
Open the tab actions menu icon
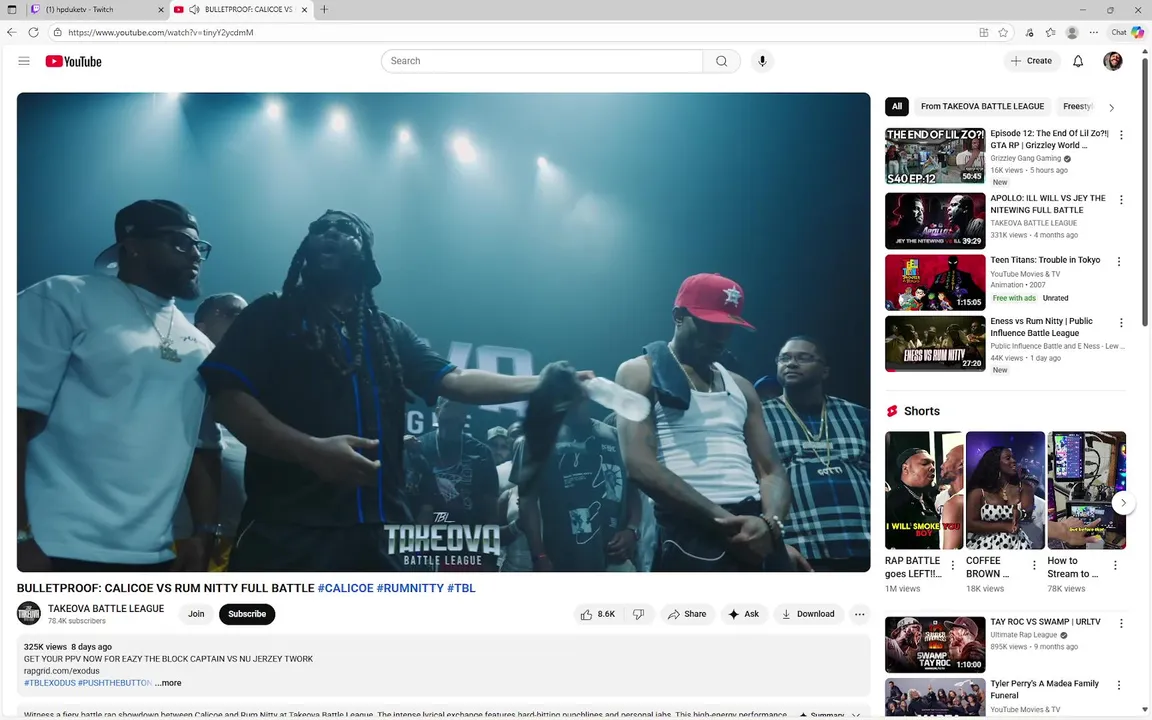click(x=12, y=10)
